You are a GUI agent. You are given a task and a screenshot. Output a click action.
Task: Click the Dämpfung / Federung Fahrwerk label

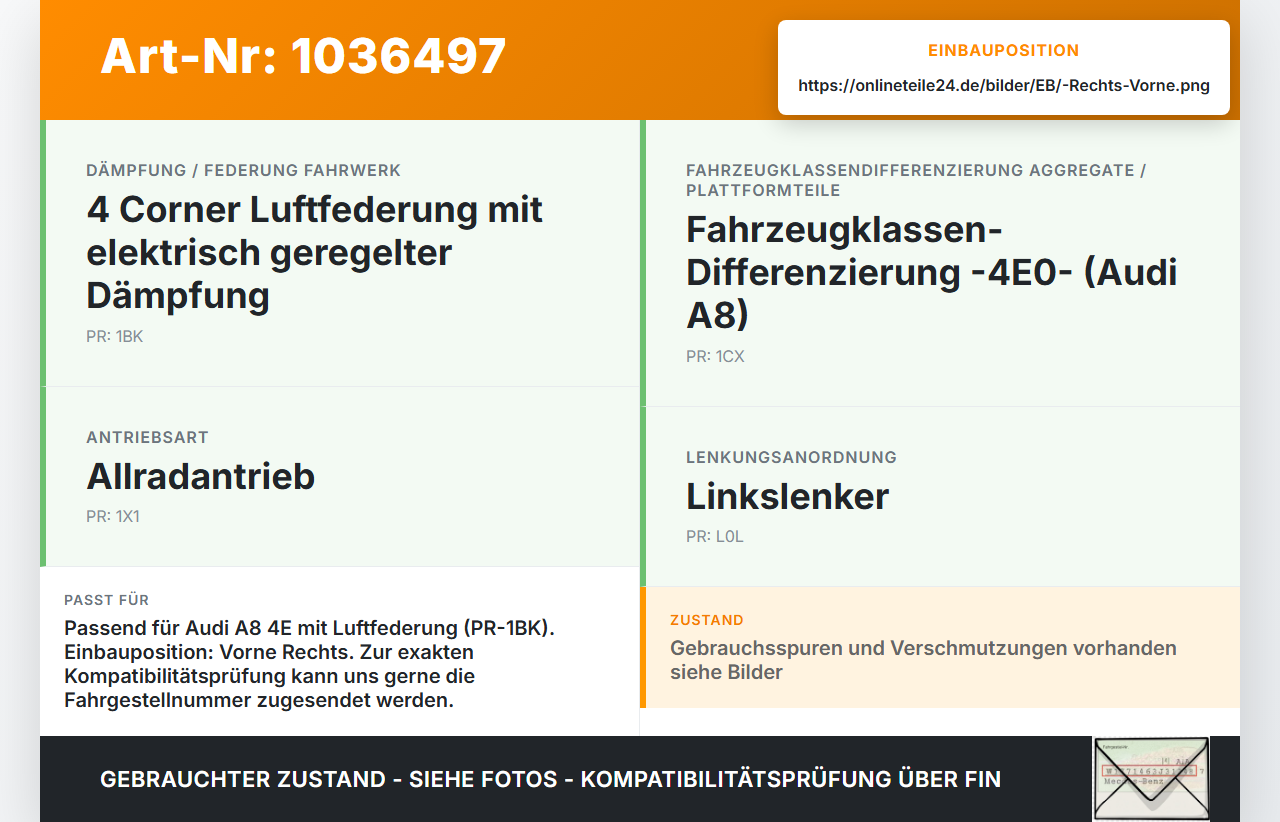point(243,171)
